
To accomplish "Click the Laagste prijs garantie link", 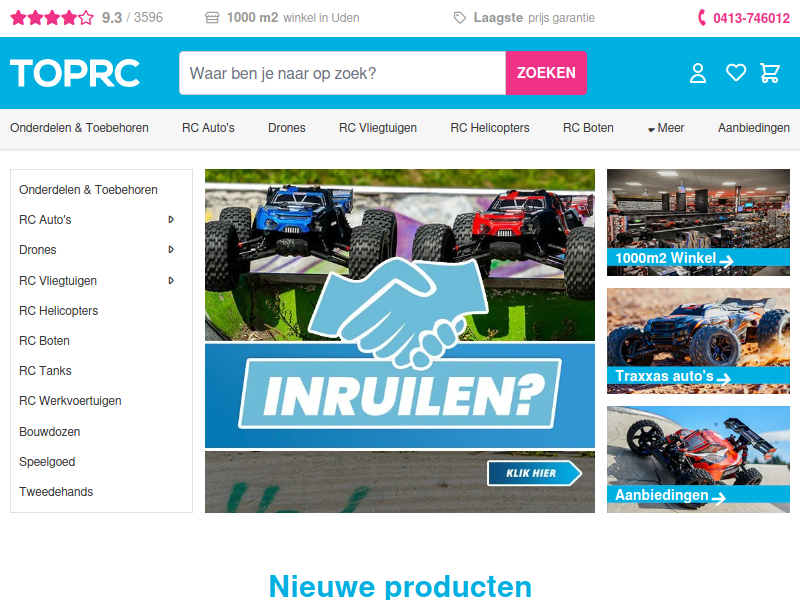I will click(534, 18).
